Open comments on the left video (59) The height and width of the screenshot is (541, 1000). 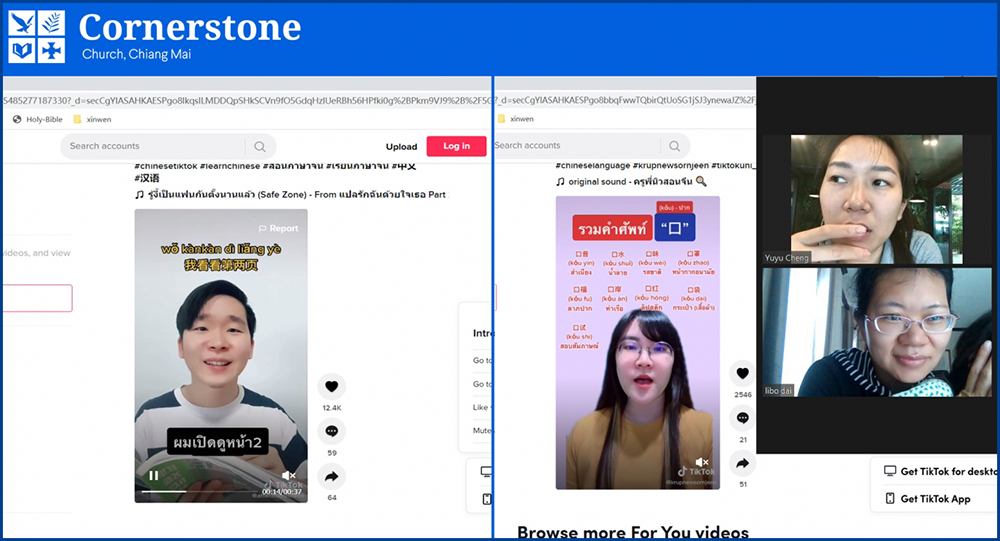(332, 431)
